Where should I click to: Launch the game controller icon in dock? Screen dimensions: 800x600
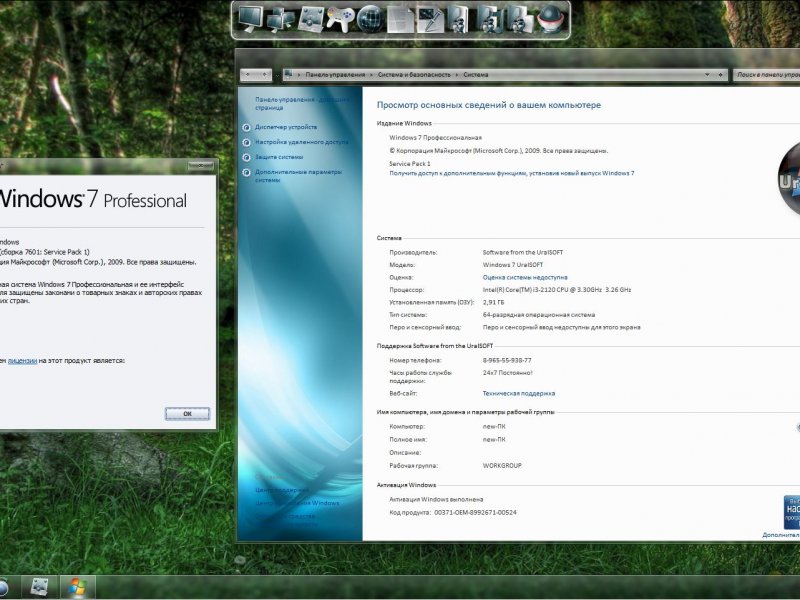(340, 20)
